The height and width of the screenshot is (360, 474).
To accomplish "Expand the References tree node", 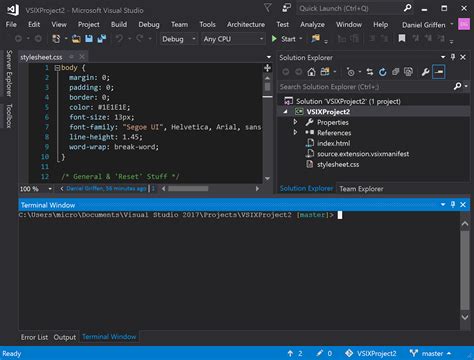I will click(295, 132).
